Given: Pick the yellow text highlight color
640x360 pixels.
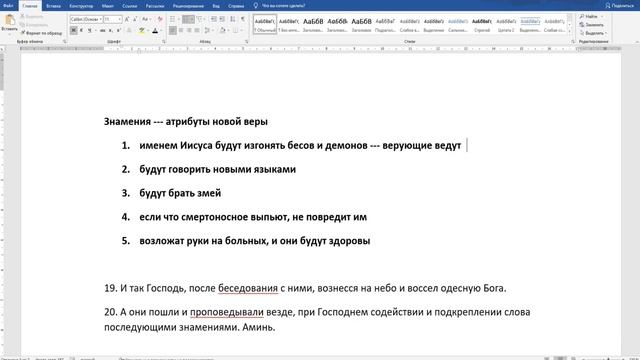Looking at the screenshot, I should [141, 31].
